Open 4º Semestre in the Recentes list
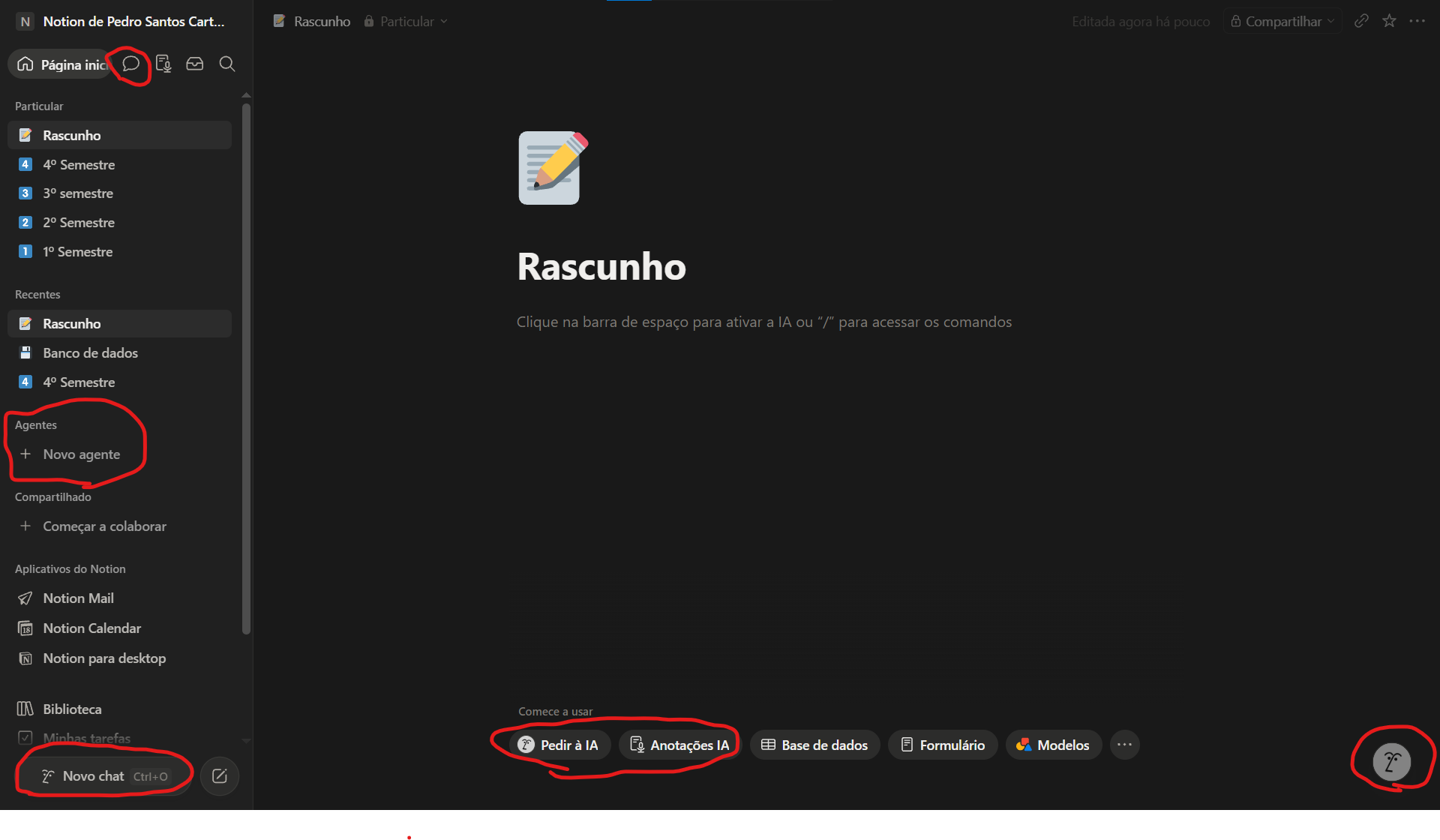Screen dimensions: 1440x840 point(120,382)
